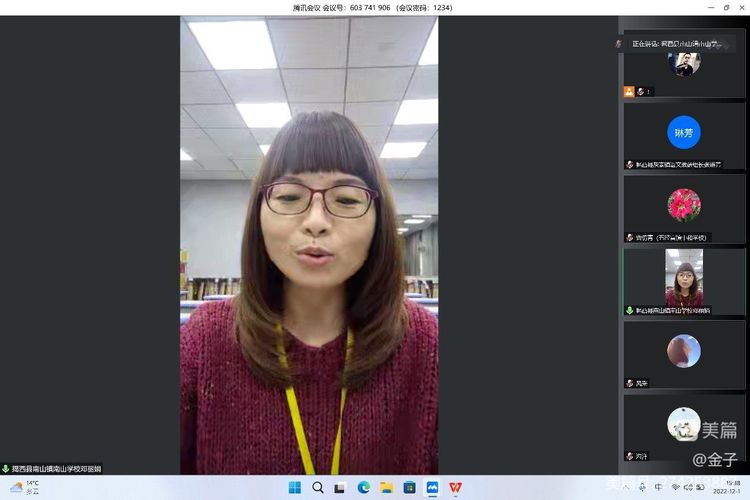
Task: Minimize the Tencent Meeting window
Action: (711, 8)
